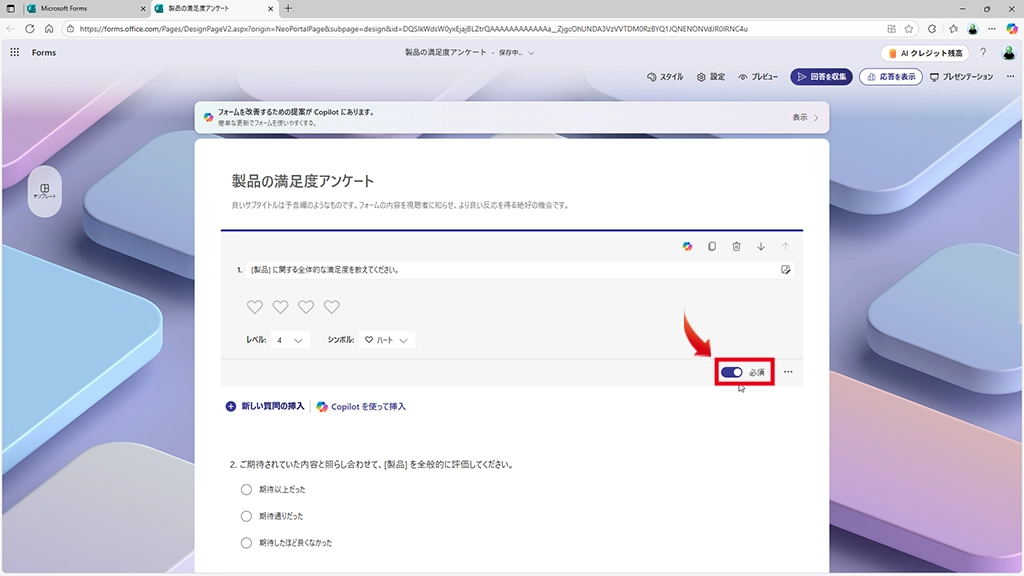Open the テンプレート side panel icon

click(x=44, y=190)
